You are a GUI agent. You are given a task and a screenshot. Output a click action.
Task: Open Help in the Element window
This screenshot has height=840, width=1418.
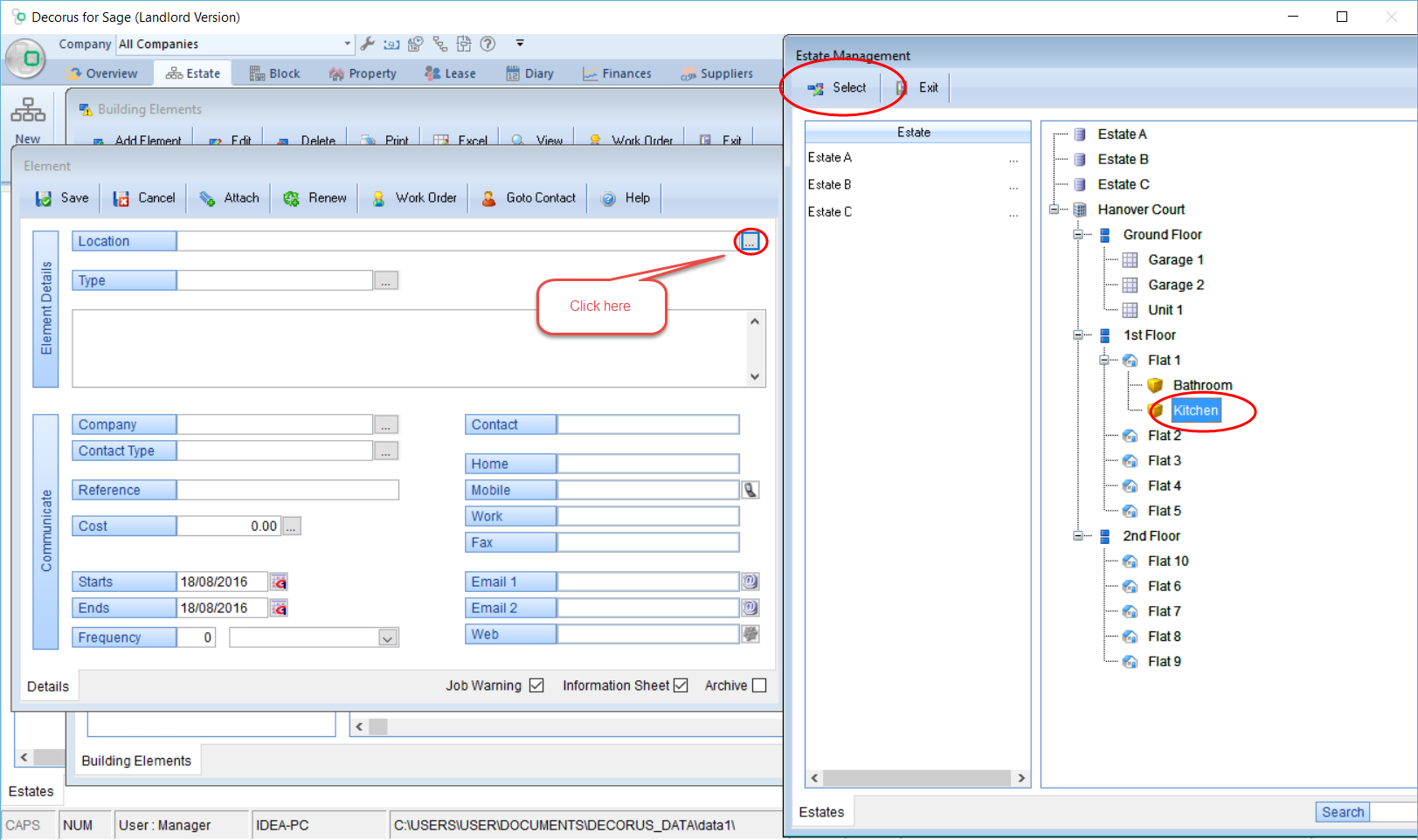[x=626, y=198]
